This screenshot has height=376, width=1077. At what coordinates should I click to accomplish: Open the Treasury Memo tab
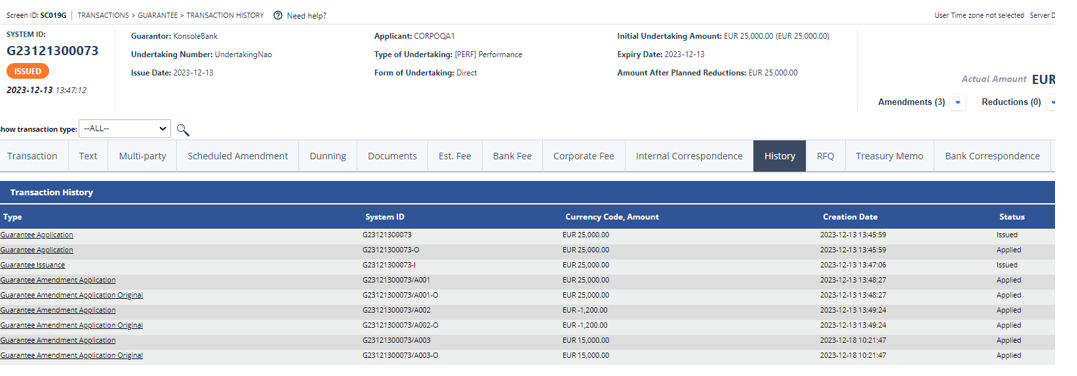[x=889, y=156]
